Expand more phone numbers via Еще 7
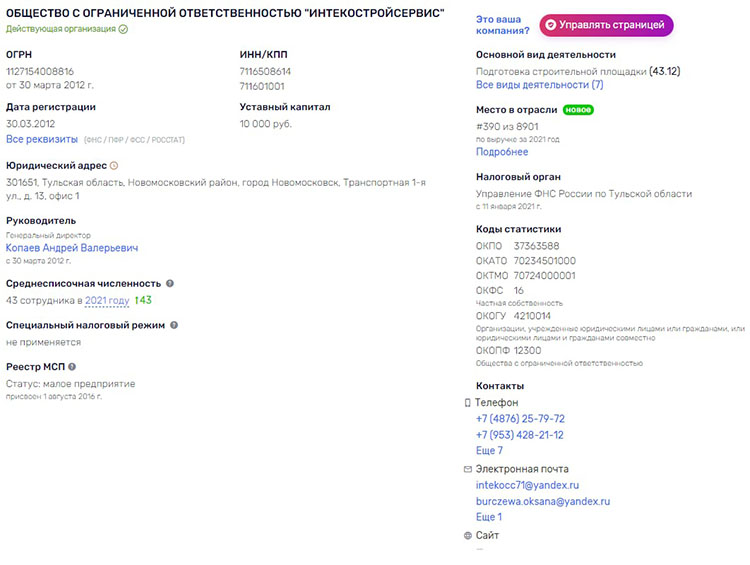The image size is (750, 565). pos(489,451)
